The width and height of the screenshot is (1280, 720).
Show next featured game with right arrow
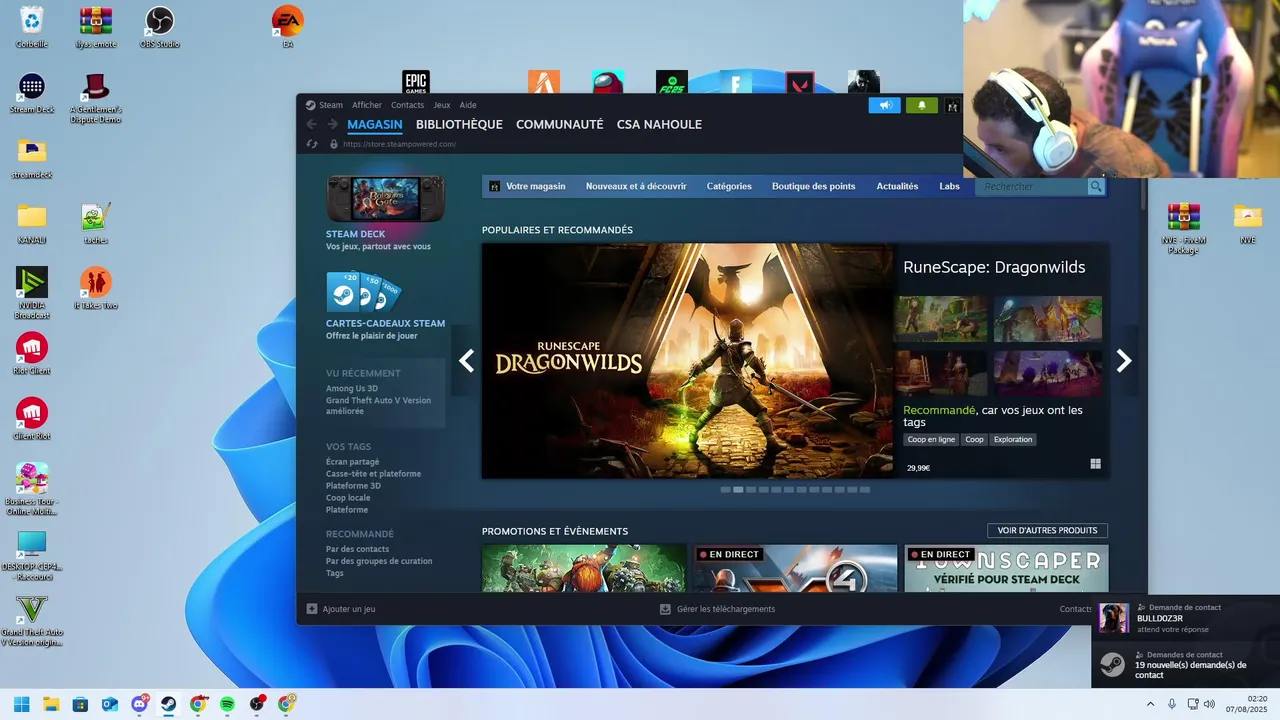point(1124,361)
